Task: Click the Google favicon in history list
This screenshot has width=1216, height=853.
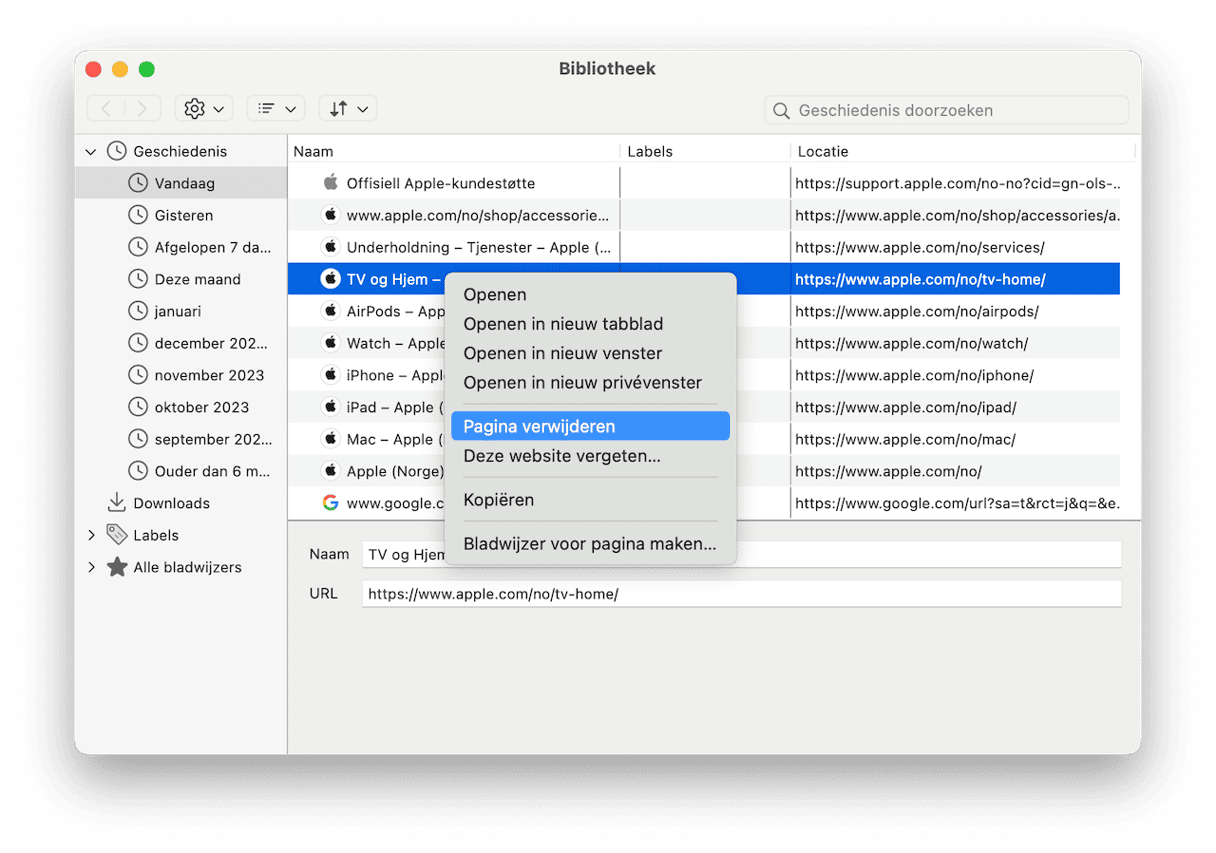Action: (330, 503)
